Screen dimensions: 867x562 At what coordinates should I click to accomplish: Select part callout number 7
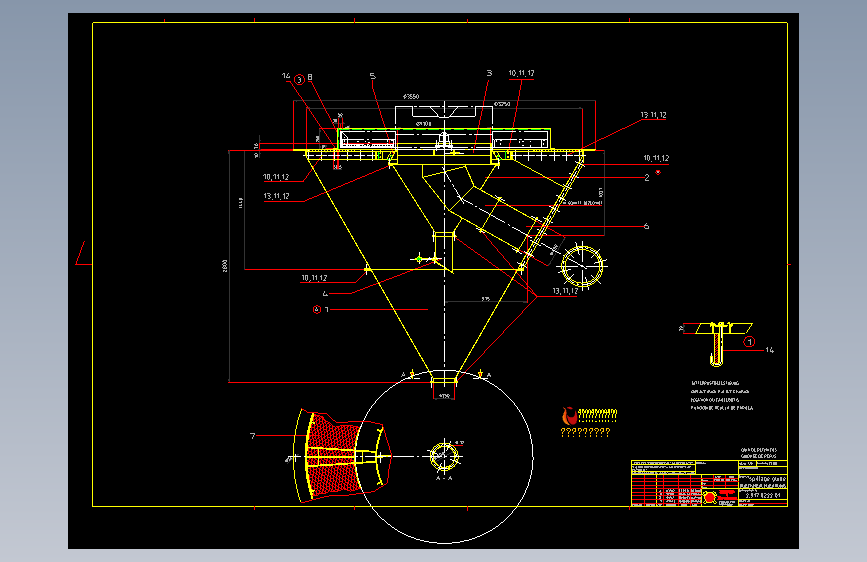point(253,436)
